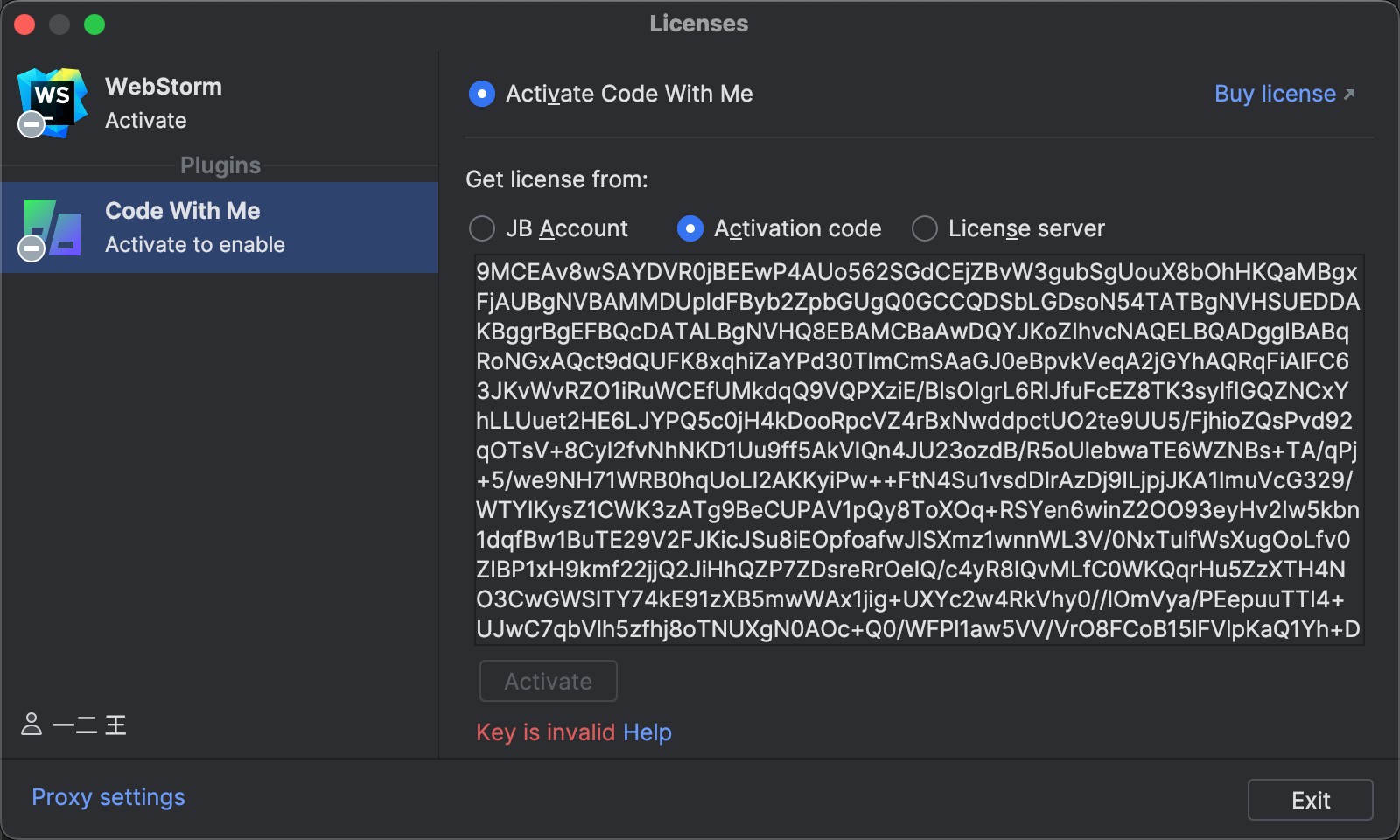
Task: Maximize the Licenses window with green button
Action: [94, 24]
